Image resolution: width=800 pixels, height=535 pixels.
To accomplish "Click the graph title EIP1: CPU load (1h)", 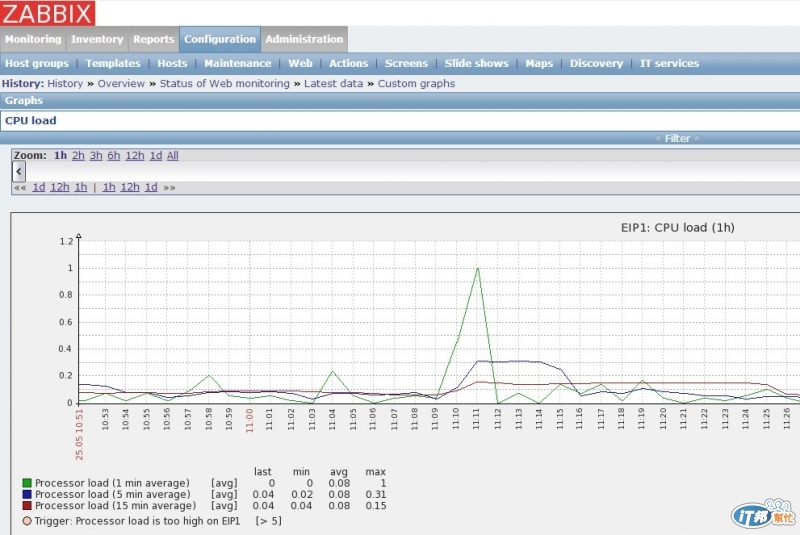I will pos(678,227).
